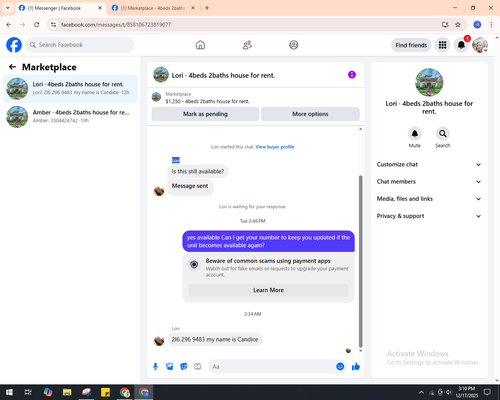Open the Windows Start menu
The height and width of the screenshot is (400, 500).
(9, 392)
